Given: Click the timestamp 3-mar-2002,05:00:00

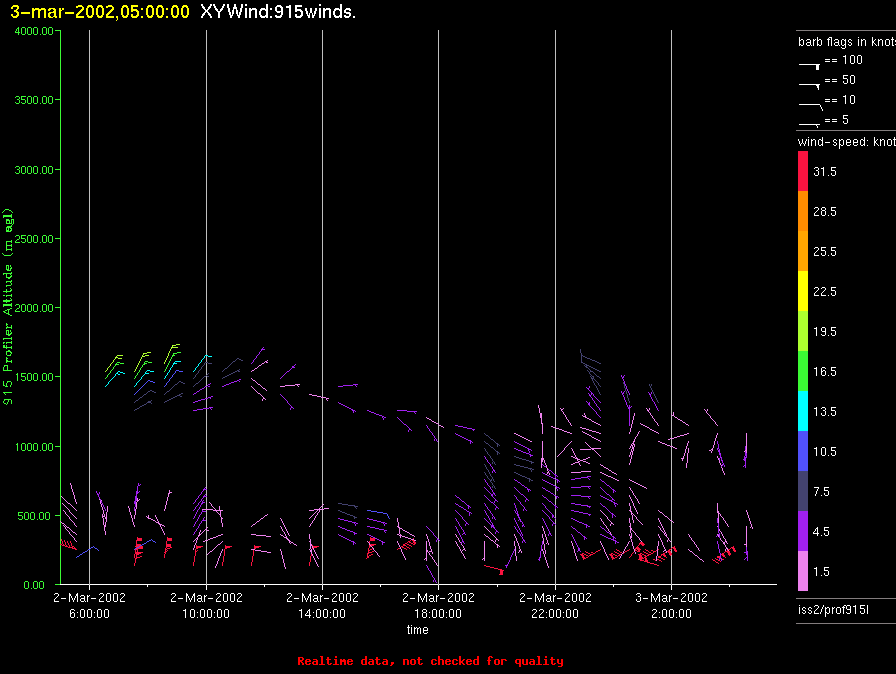Looking at the screenshot, I should 100,11.
